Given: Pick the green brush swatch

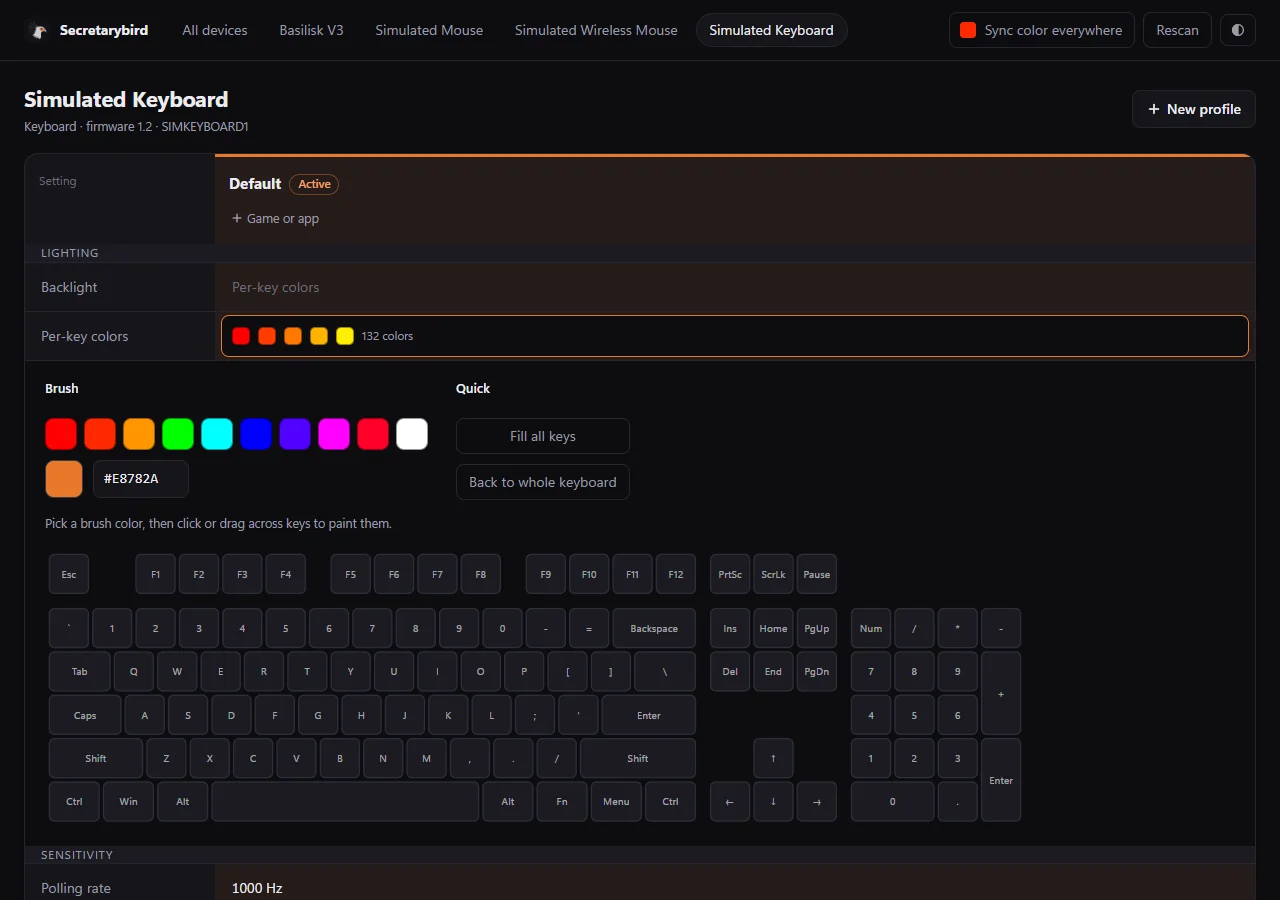Looking at the screenshot, I should 178,434.
